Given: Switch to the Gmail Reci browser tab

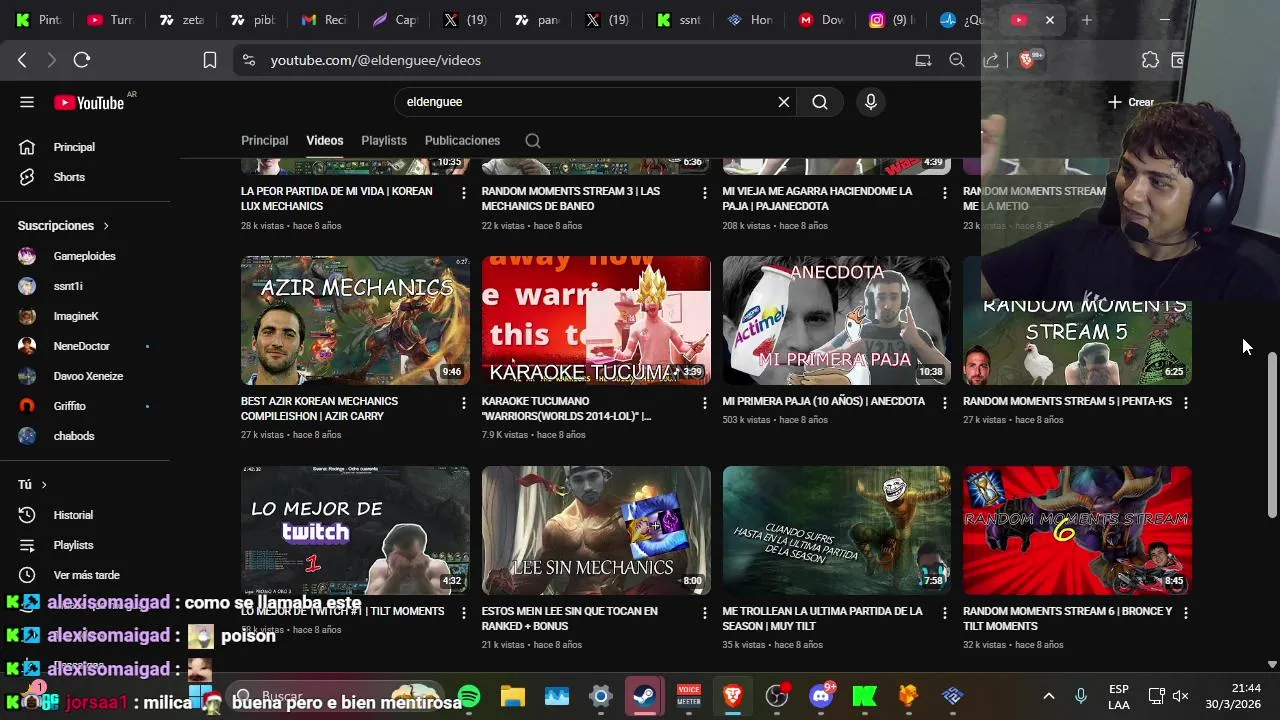Looking at the screenshot, I should click(x=324, y=20).
